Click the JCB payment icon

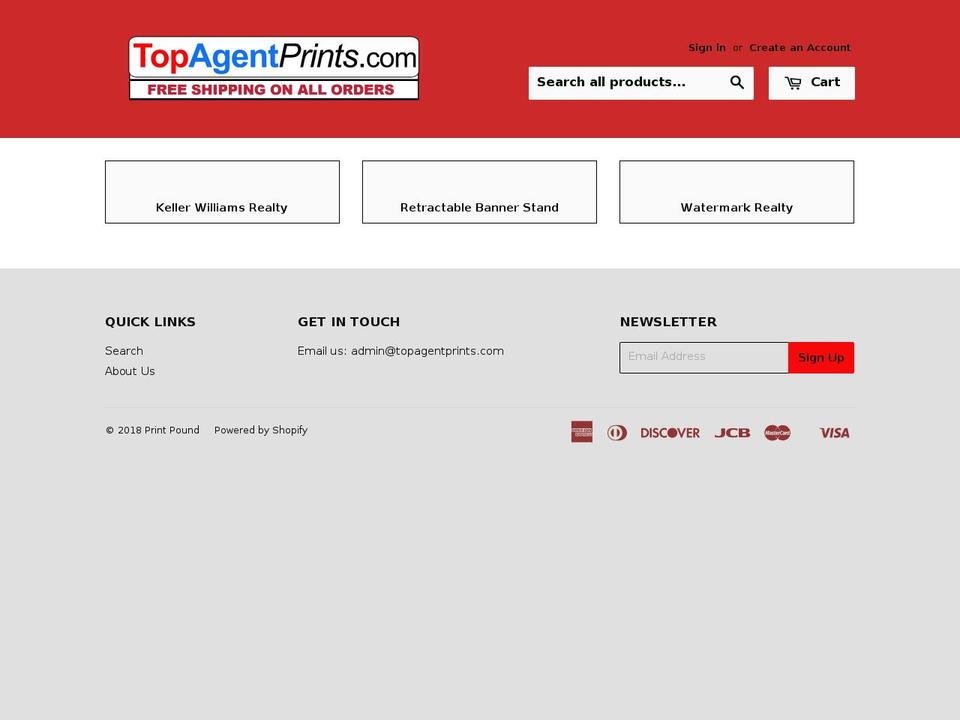[x=732, y=433]
